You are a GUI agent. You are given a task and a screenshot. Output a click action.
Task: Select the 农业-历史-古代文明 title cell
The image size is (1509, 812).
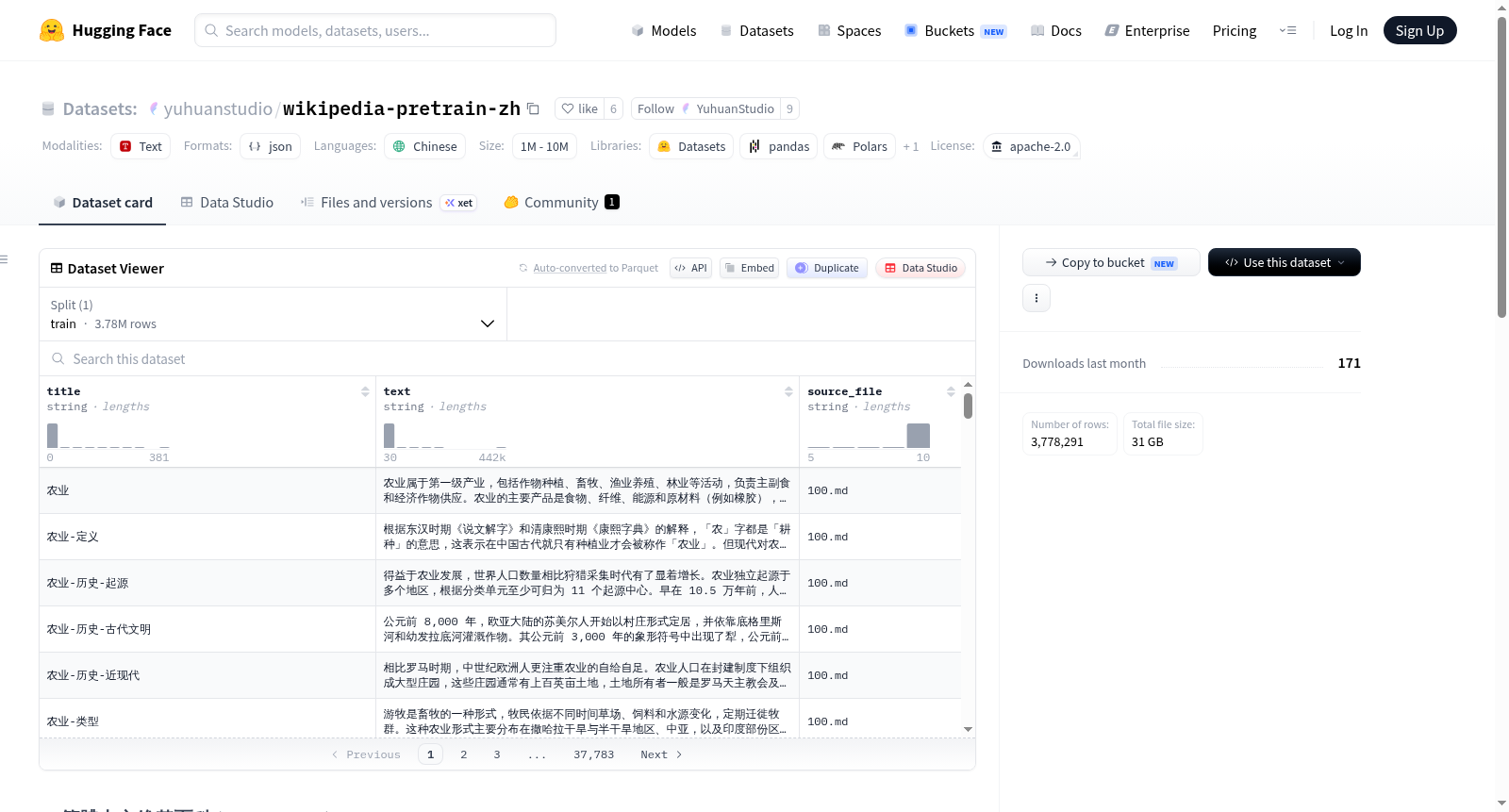tap(207, 629)
